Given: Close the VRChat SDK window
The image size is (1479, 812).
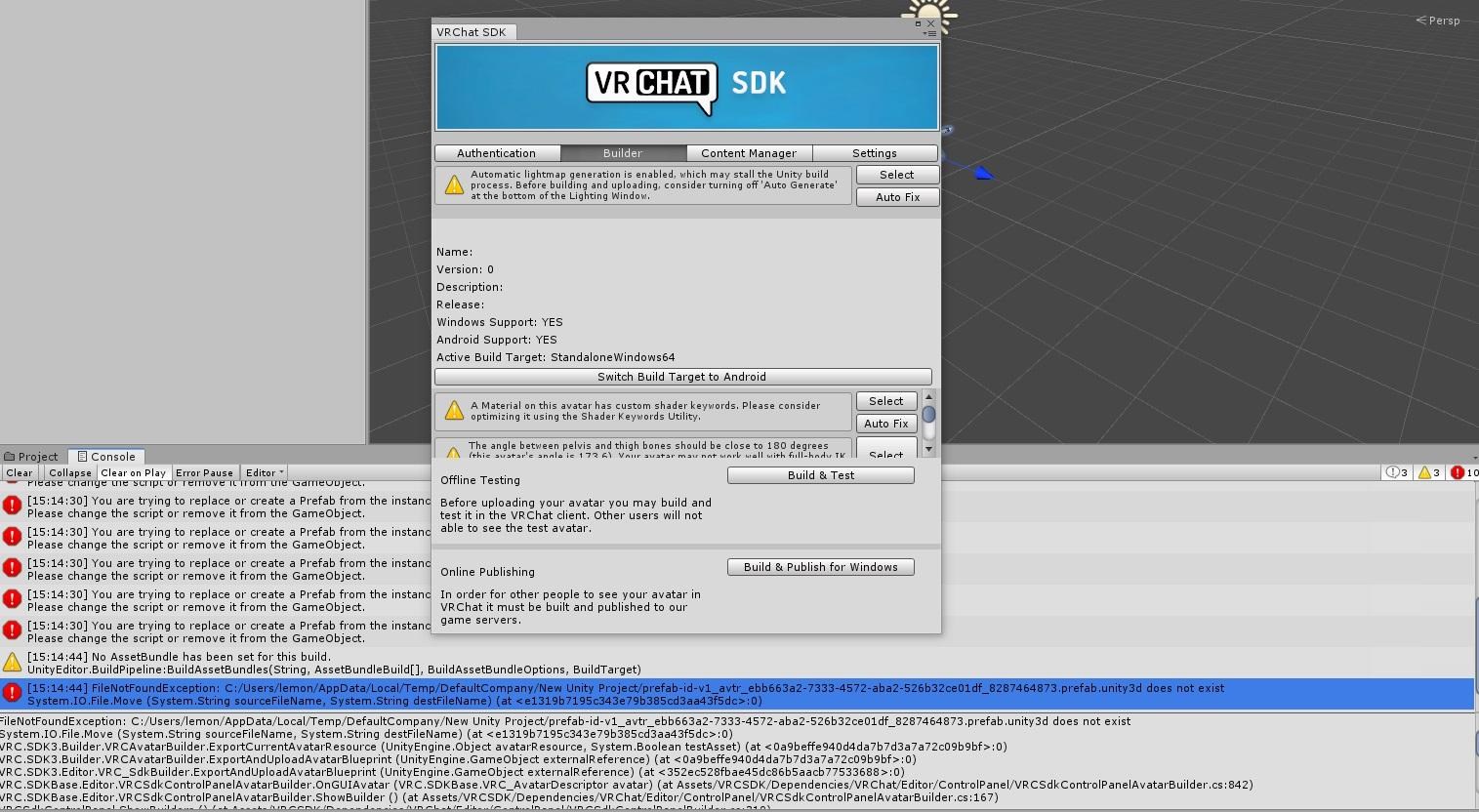Looking at the screenshot, I should tap(930, 23).
